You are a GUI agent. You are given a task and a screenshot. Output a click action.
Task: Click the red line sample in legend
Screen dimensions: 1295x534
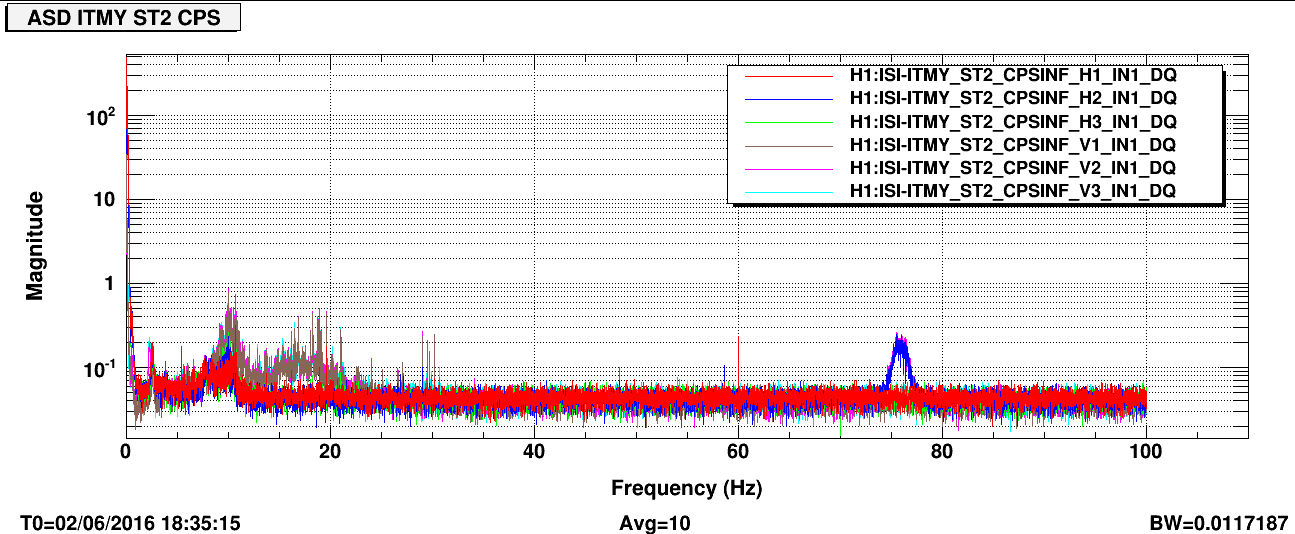(783, 76)
